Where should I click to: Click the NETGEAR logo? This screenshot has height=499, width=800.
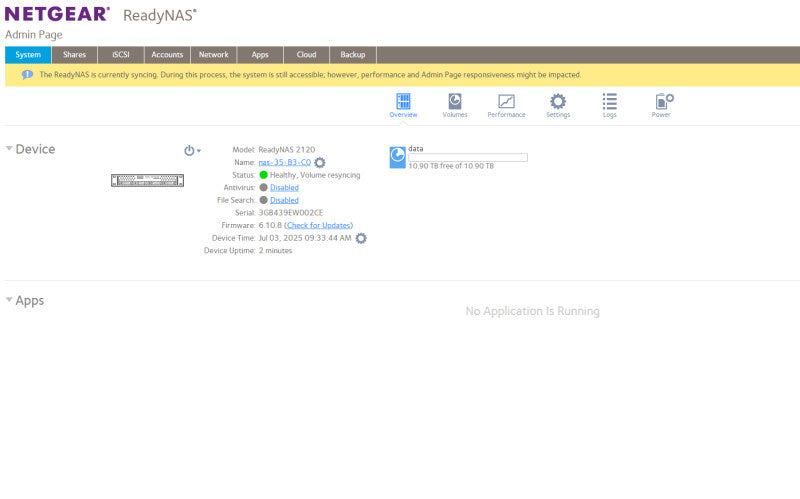click(57, 14)
